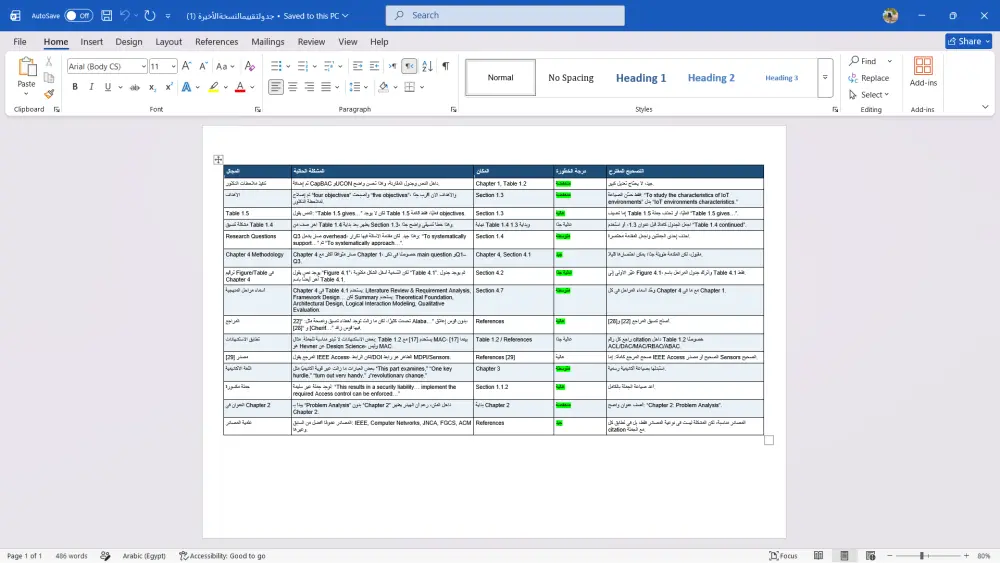Undo the last action
The image size is (1000, 563).
(125, 15)
